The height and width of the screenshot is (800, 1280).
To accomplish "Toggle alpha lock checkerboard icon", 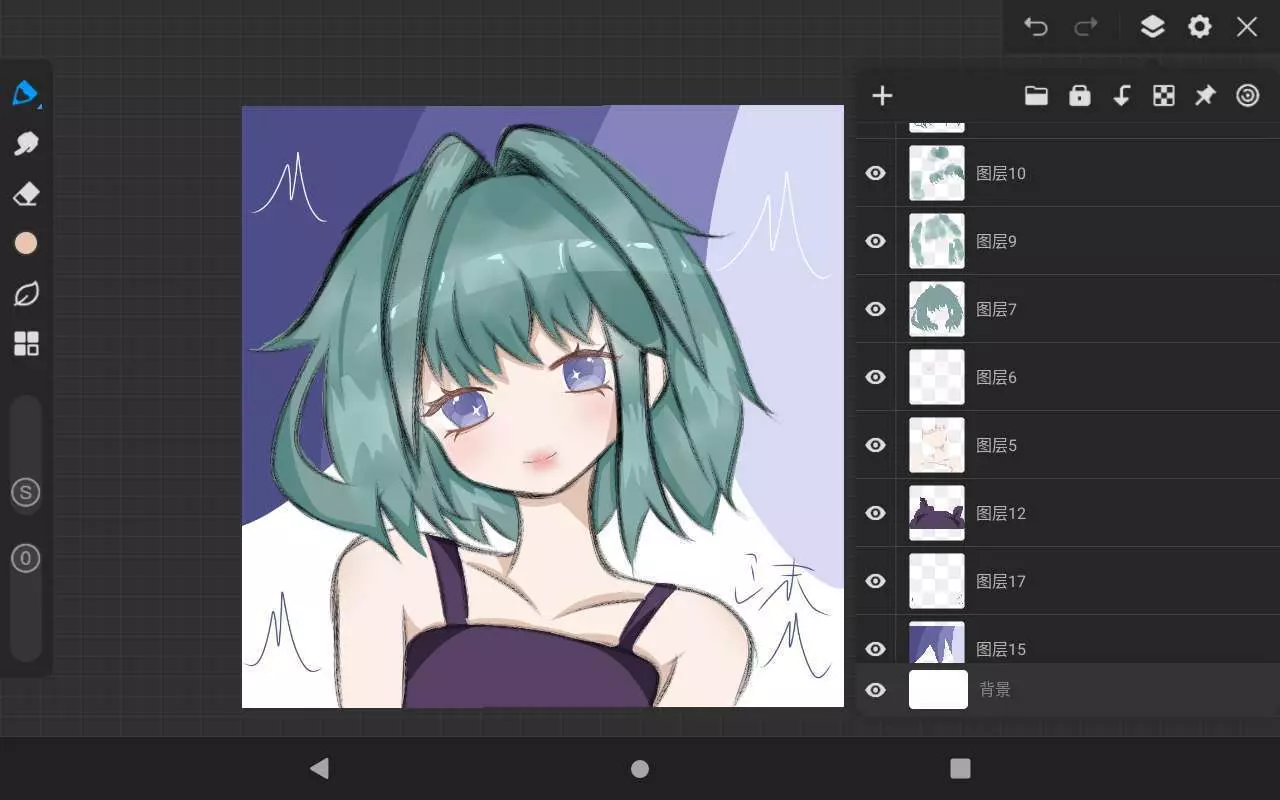I will point(1163,96).
